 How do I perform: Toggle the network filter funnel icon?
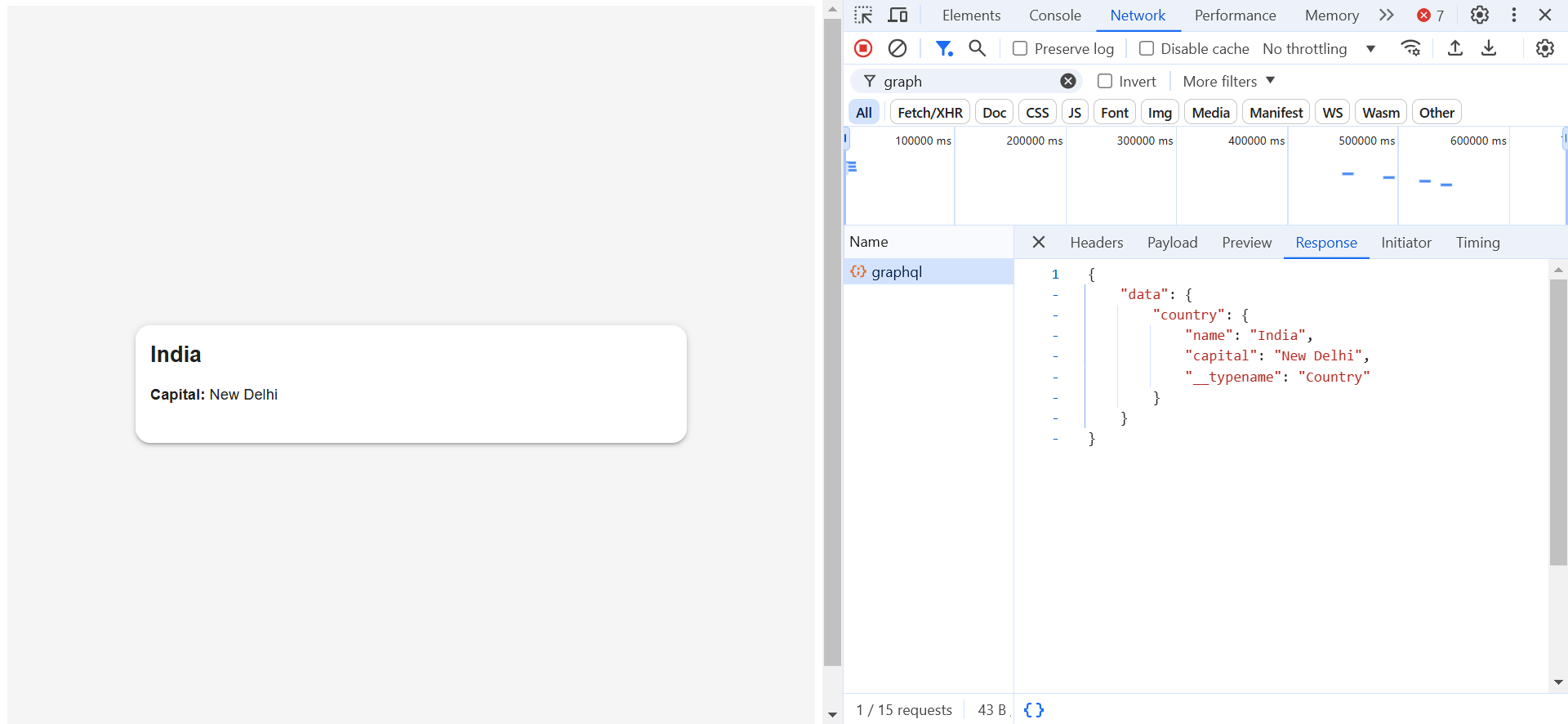click(x=944, y=48)
